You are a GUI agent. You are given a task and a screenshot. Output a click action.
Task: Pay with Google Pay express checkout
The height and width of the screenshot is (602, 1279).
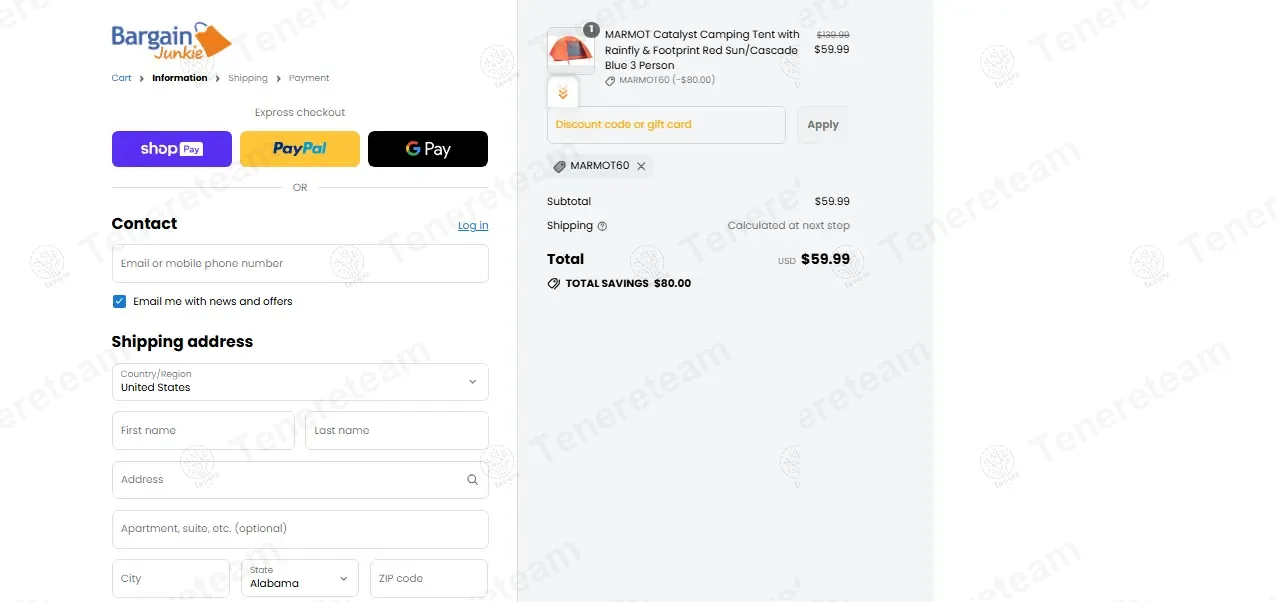tap(428, 149)
